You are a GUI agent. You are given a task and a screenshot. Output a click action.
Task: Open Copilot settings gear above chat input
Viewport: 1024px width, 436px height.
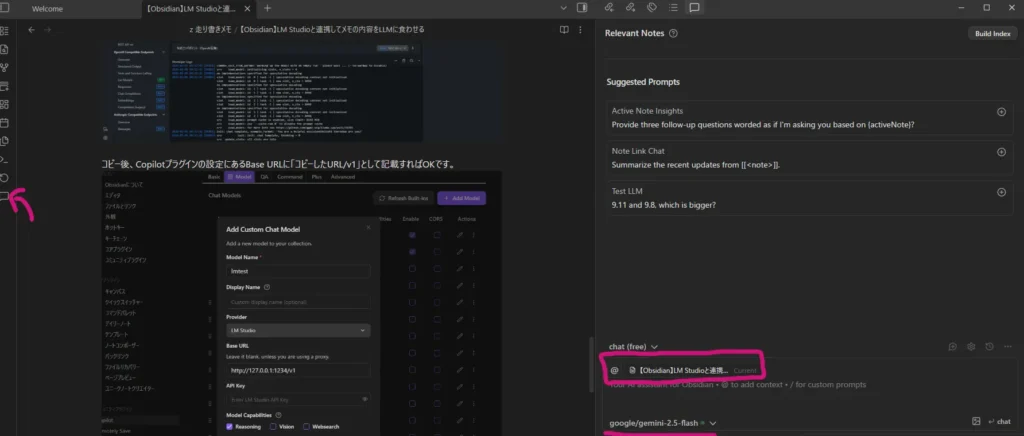pos(970,347)
